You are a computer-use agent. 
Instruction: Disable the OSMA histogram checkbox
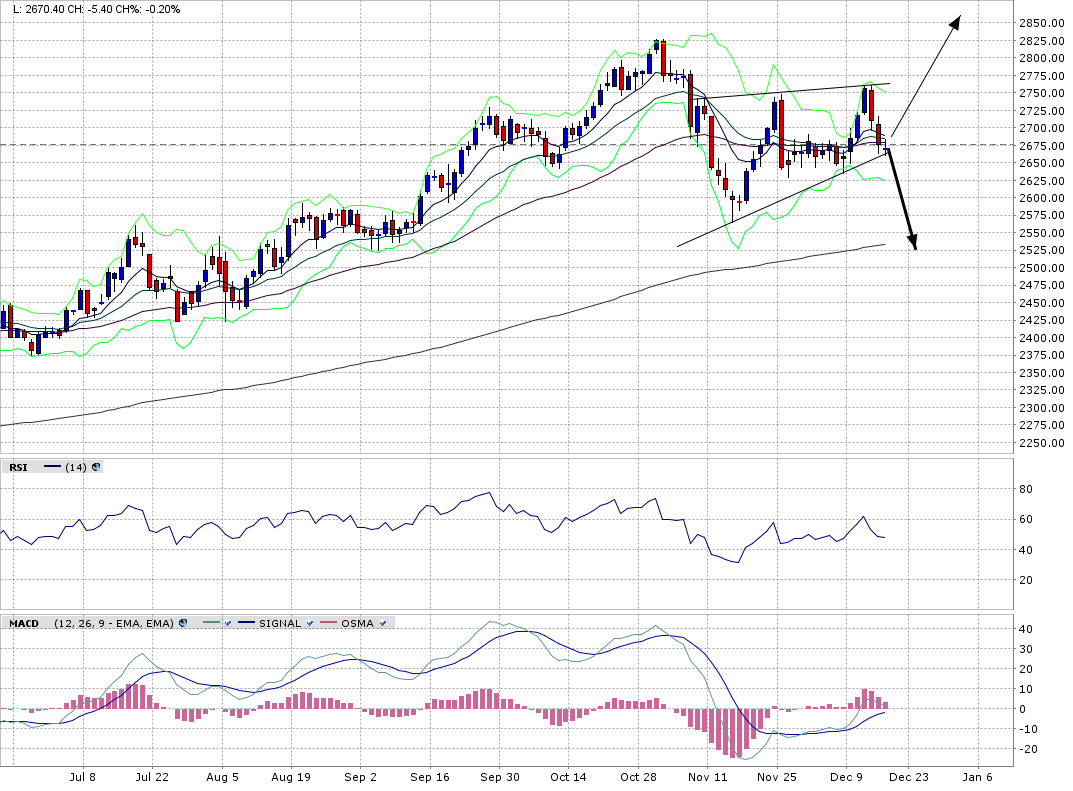coord(383,623)
